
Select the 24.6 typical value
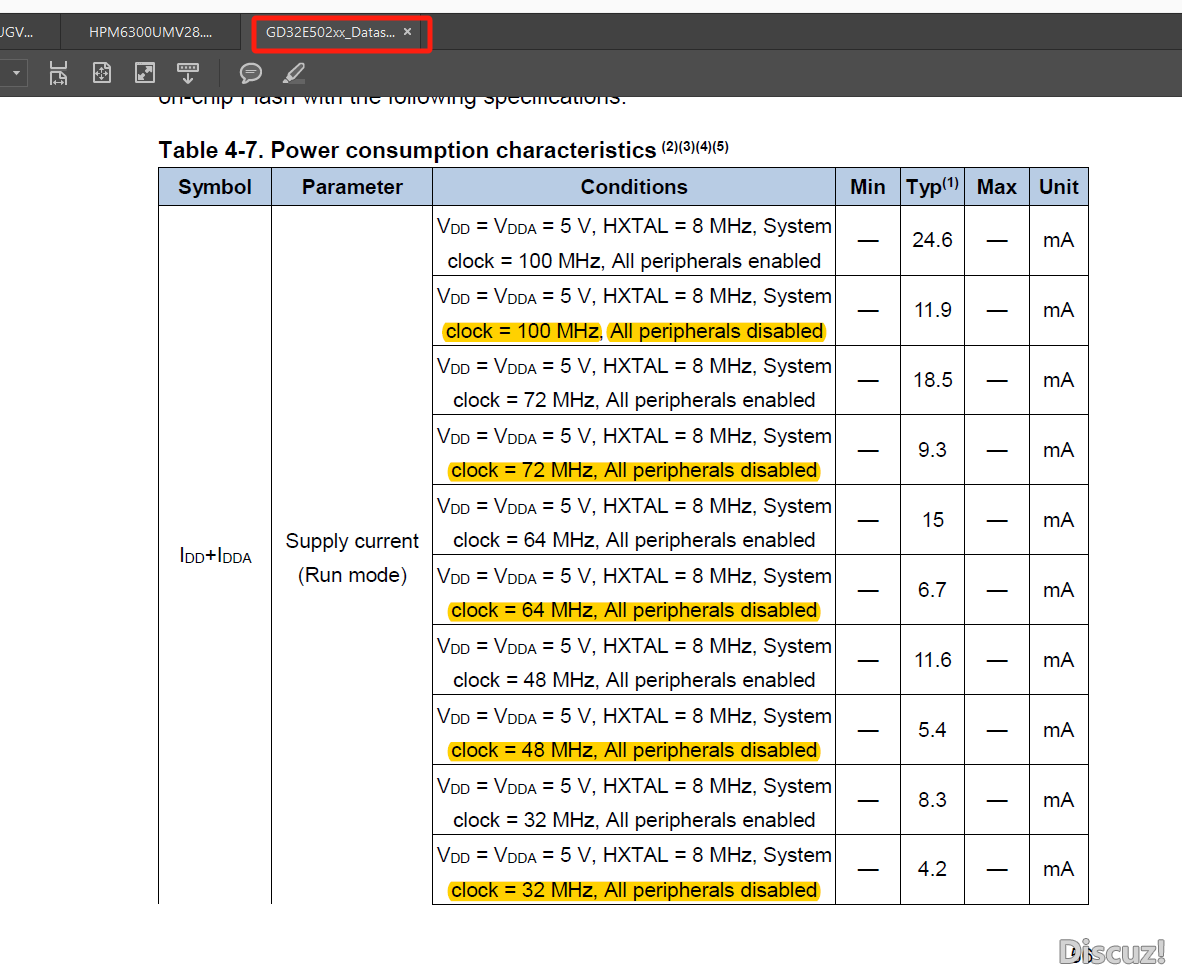932,240
